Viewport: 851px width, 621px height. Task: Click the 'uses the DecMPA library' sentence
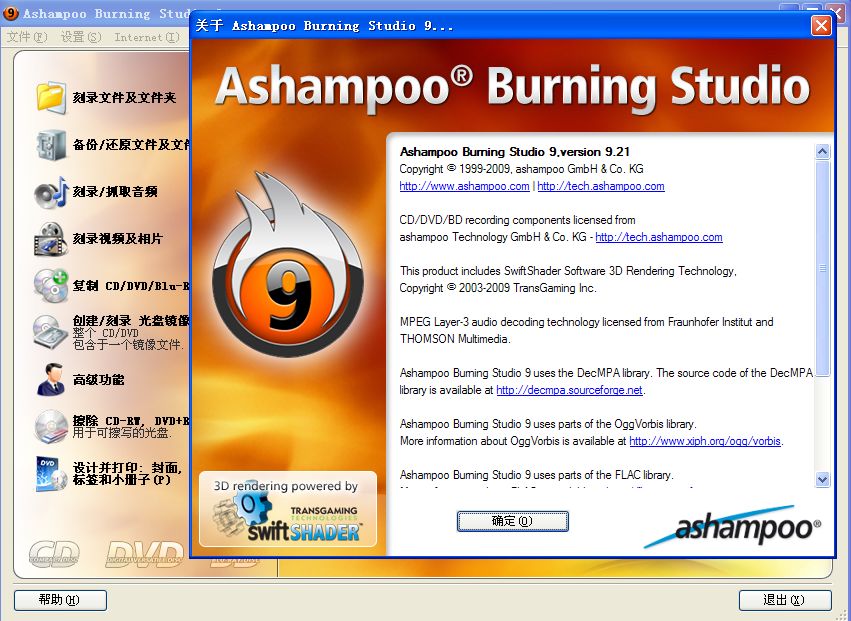[526, 373]
